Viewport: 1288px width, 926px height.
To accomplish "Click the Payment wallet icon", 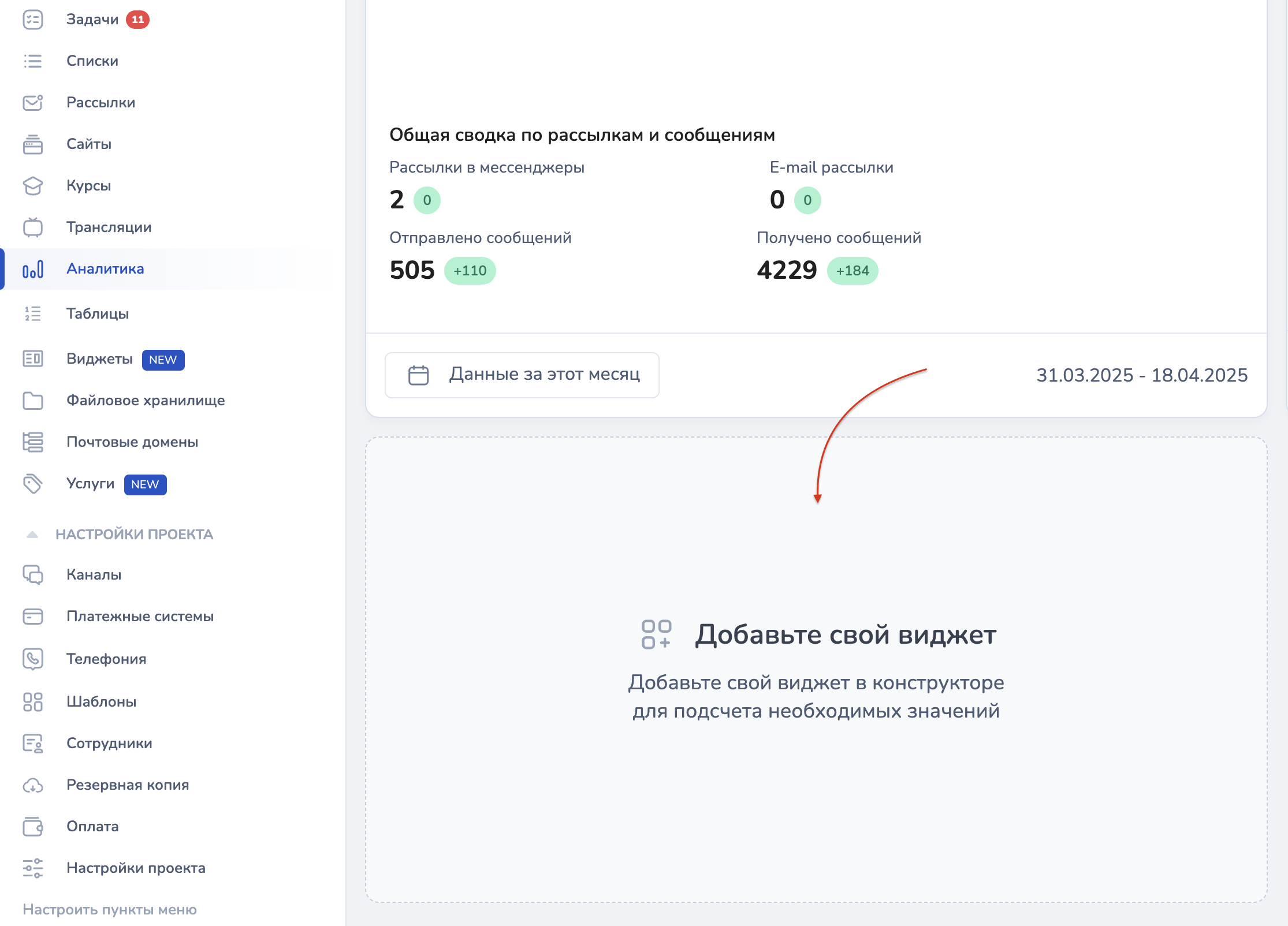I will (x=33, y=827).
